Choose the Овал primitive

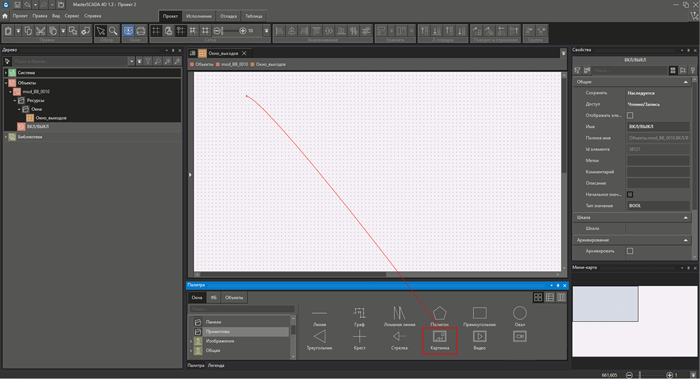[520, 316]
